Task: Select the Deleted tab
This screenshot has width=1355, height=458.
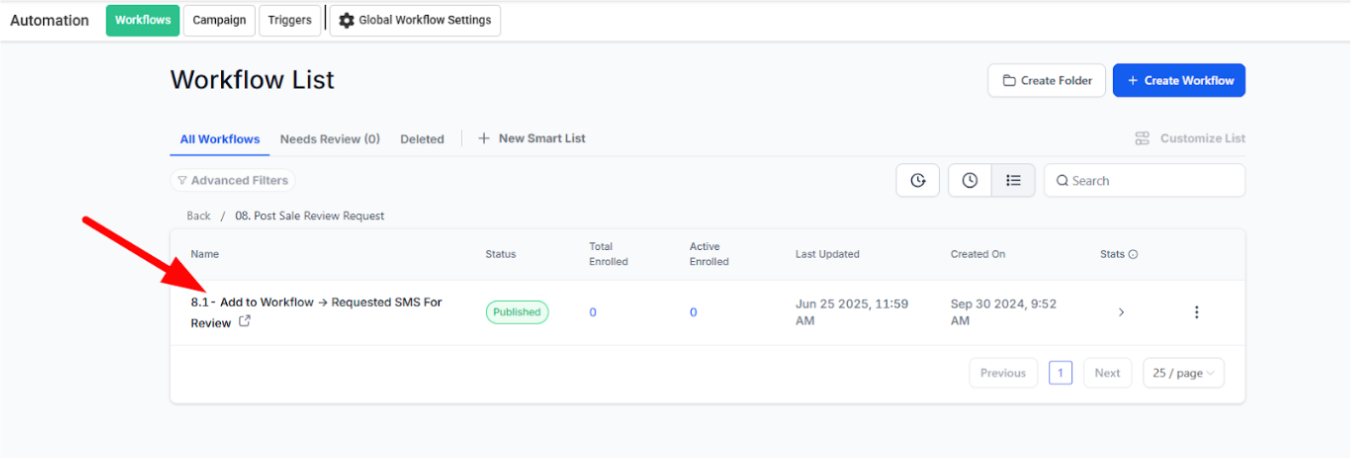Action: click(x=422, y=139)
